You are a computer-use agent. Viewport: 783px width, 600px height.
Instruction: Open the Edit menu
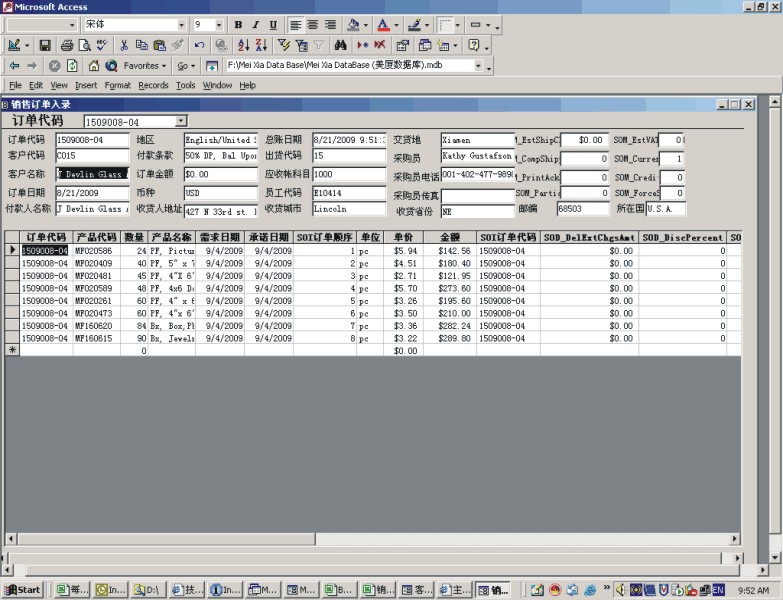[35, 85]
